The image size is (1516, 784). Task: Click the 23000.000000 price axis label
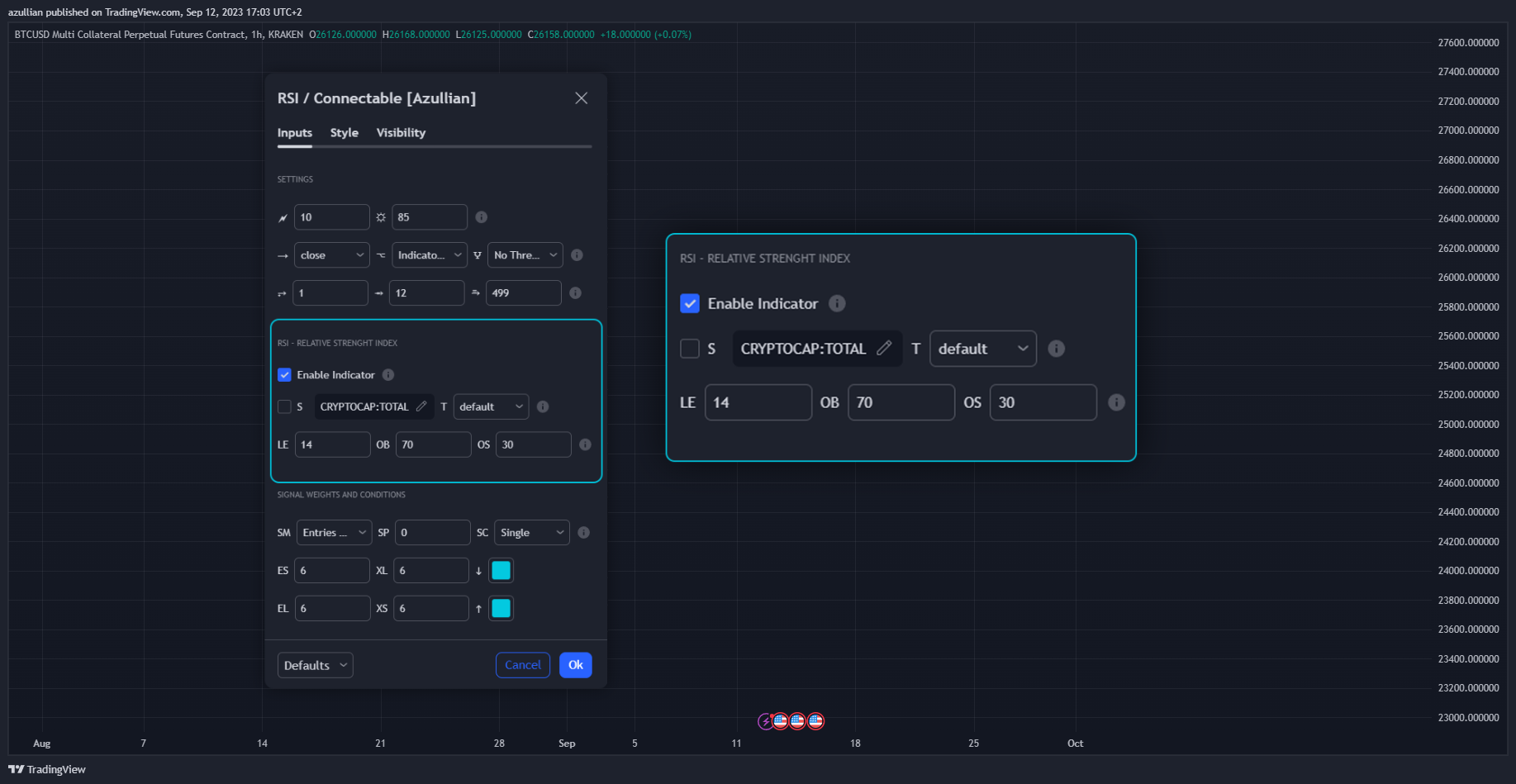(1468, 718)
